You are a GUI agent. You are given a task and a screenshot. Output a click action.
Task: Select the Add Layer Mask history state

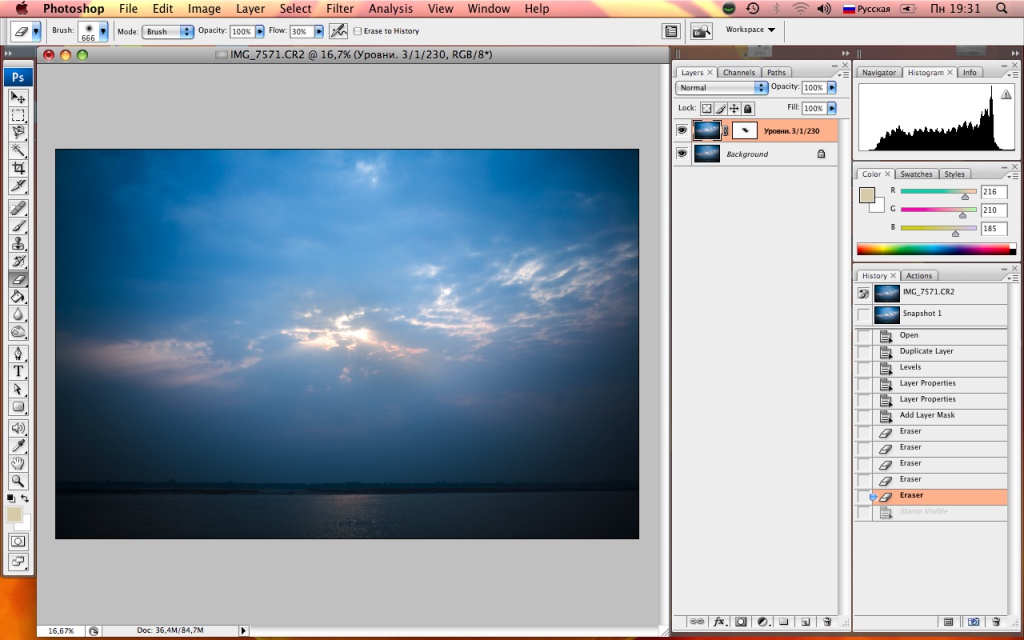coord(926,415)
